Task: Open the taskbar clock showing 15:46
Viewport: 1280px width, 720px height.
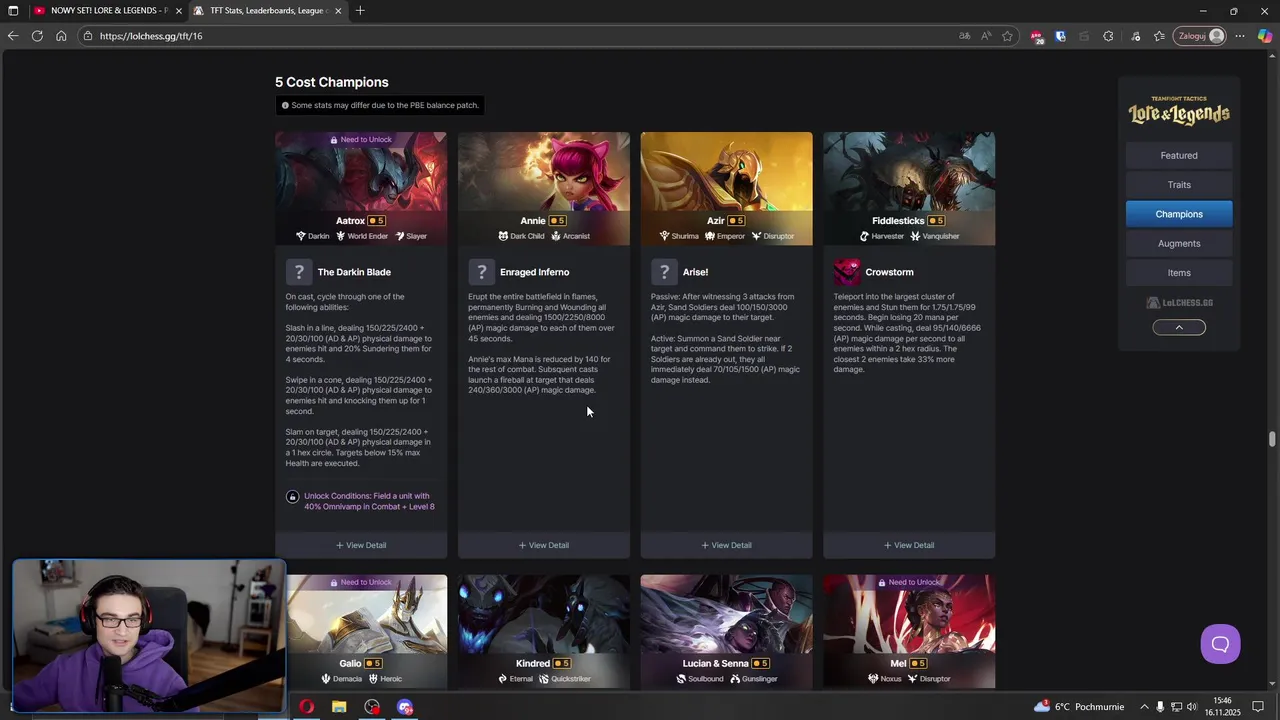Action: coord(1225,707)
